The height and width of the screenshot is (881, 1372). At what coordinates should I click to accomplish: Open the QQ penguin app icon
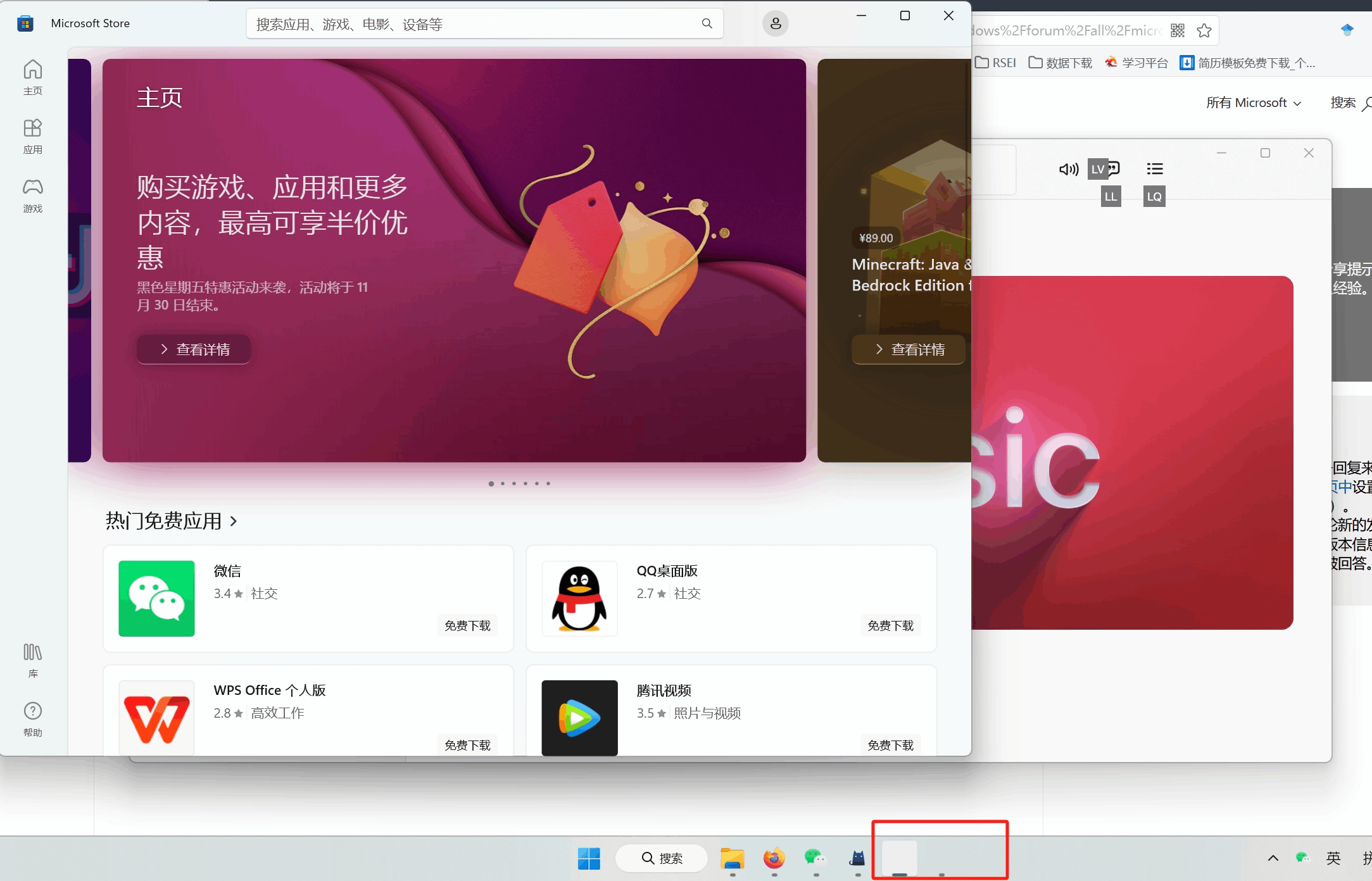click(579, 598)
